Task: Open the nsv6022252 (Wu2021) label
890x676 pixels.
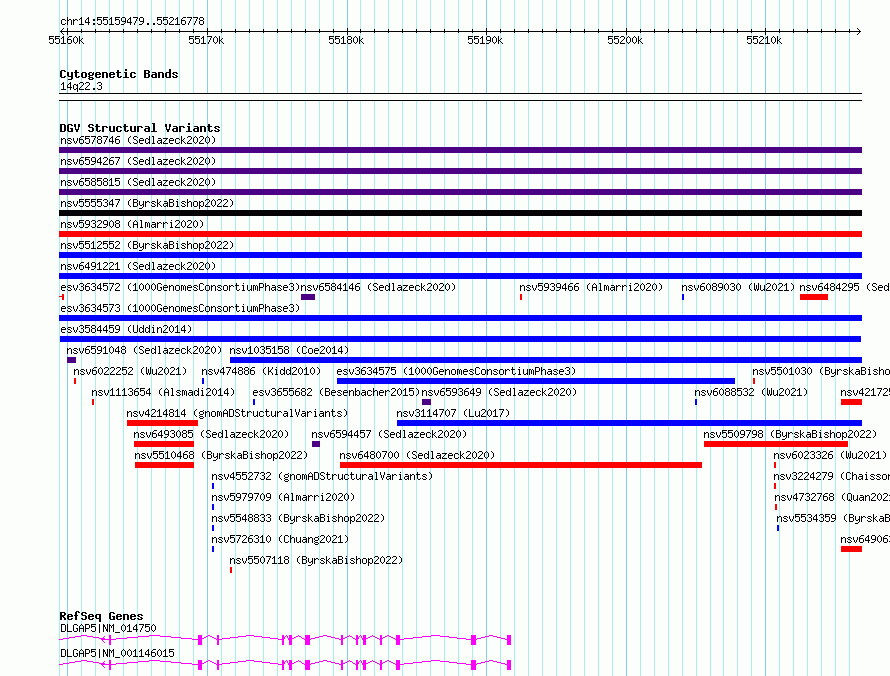Action: pyautogui.click(x=130, y=371)
